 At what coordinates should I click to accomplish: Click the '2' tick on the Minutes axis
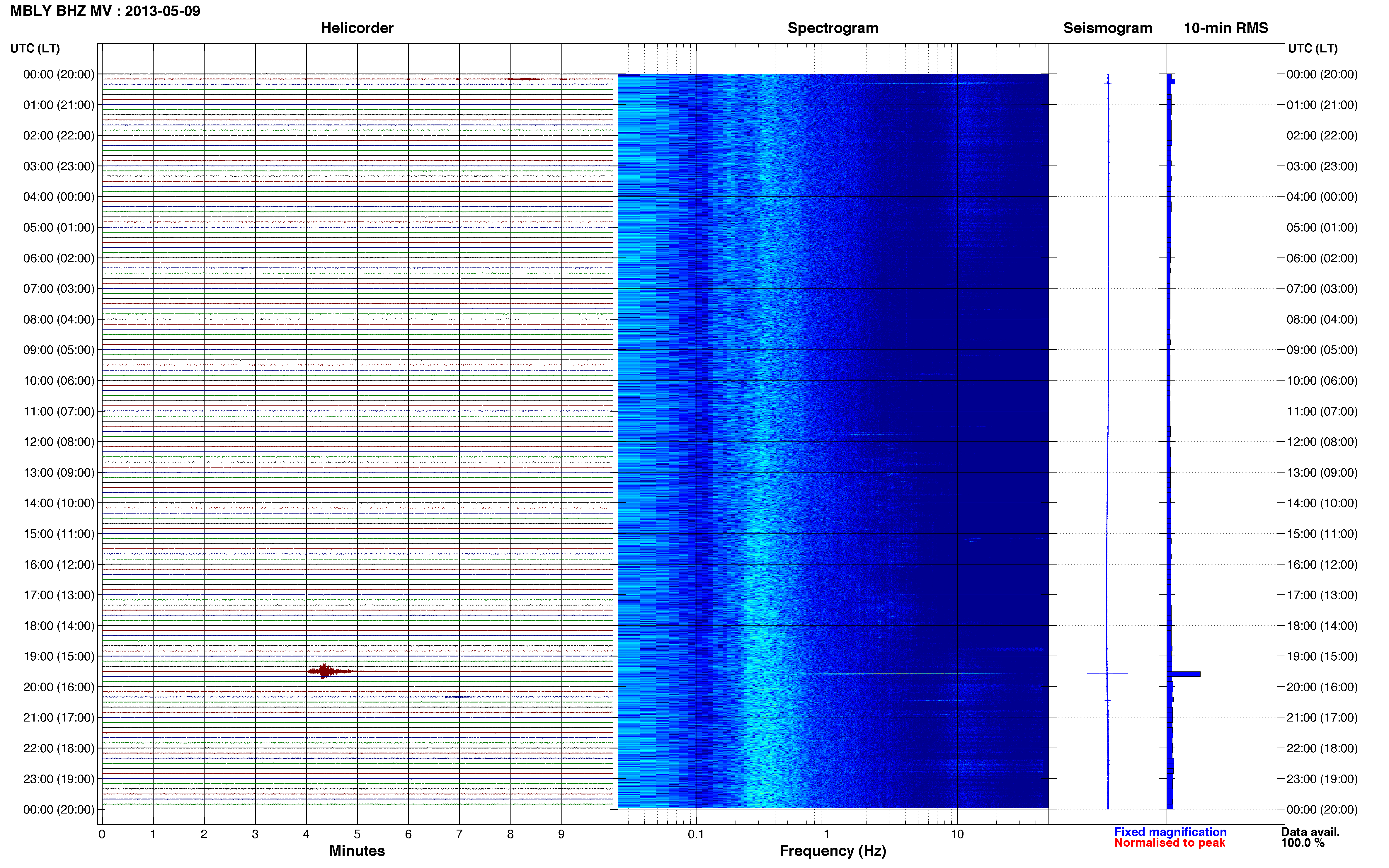pyautogui.click(x=204, y=834)
